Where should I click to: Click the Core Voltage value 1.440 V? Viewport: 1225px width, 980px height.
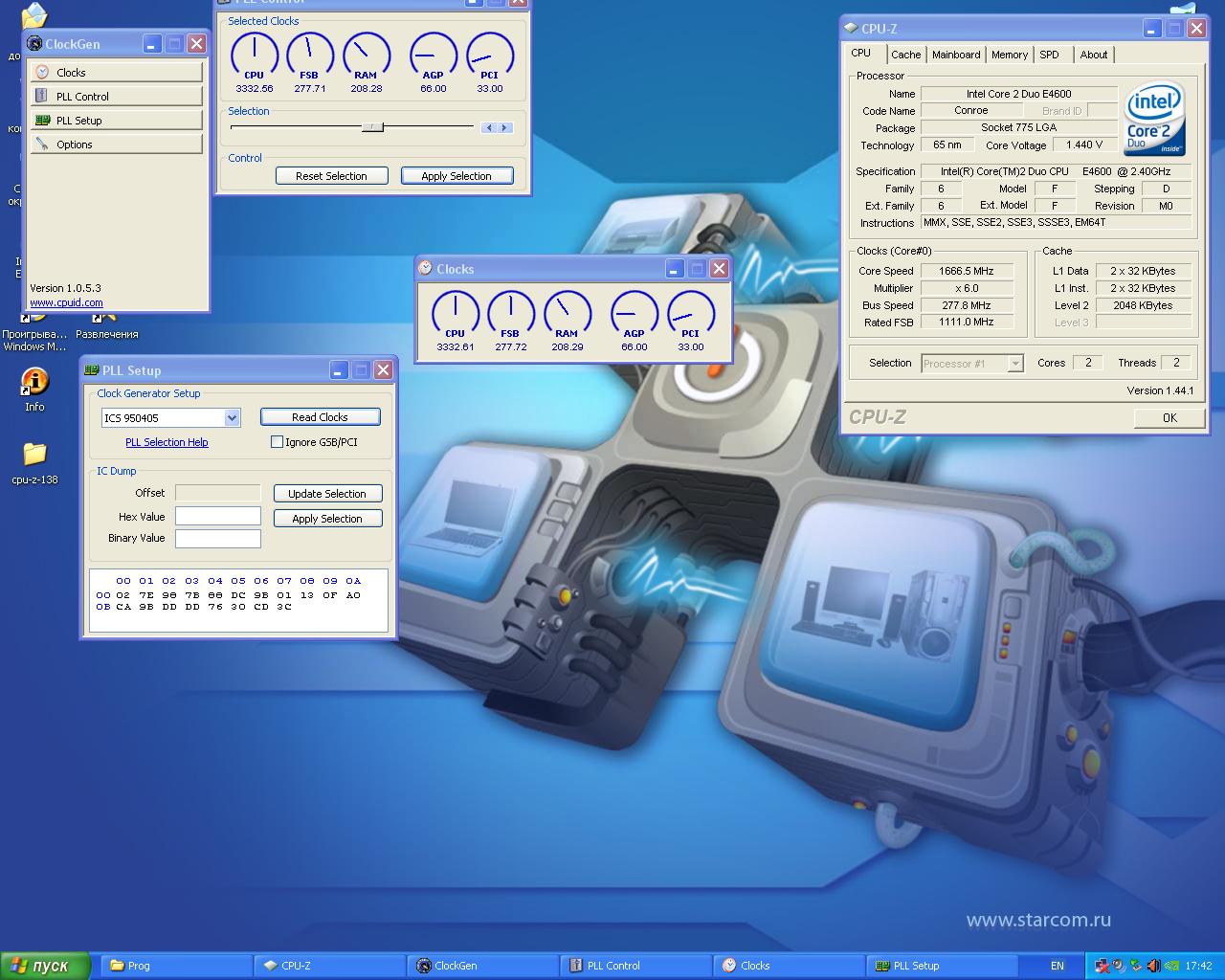[1084, 145]
